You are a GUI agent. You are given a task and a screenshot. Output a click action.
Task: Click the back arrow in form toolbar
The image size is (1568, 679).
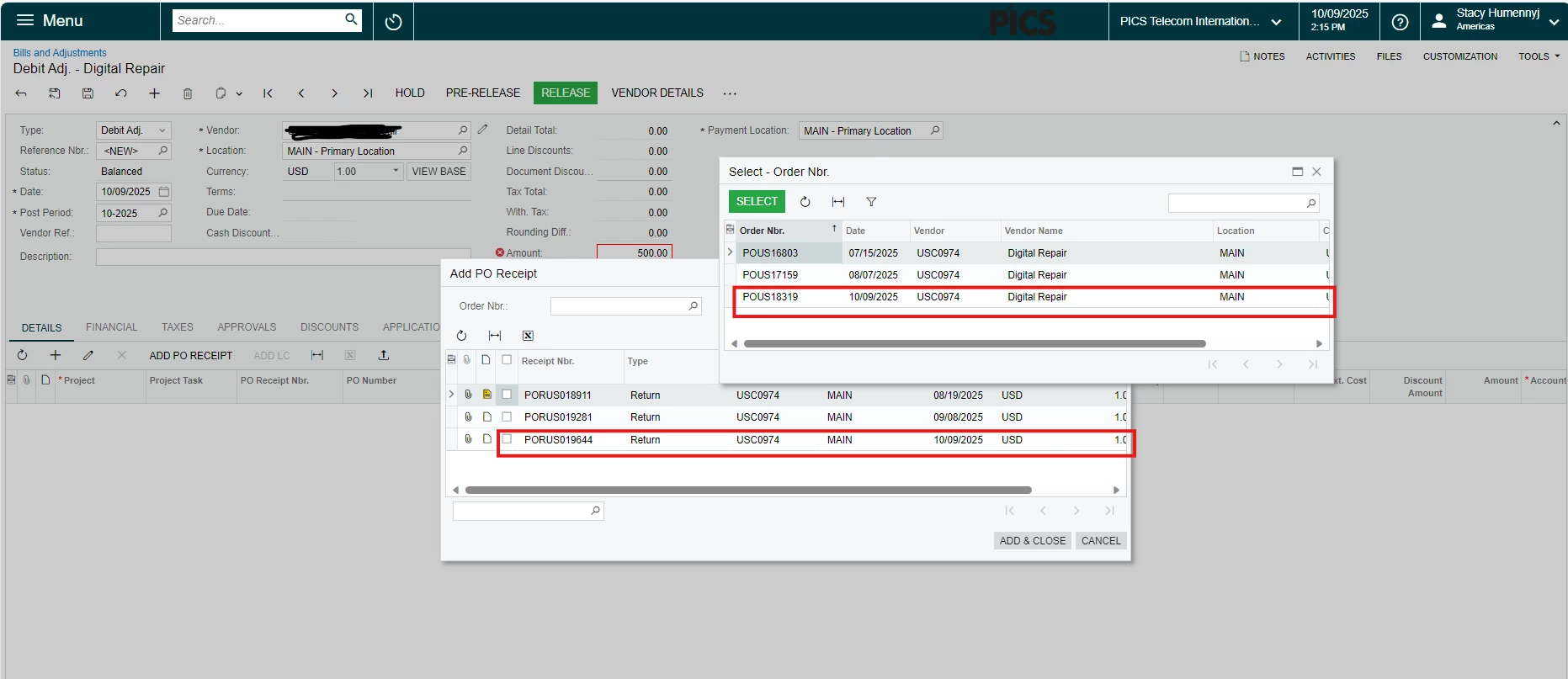pyautogui.click(x=21, y=93)
